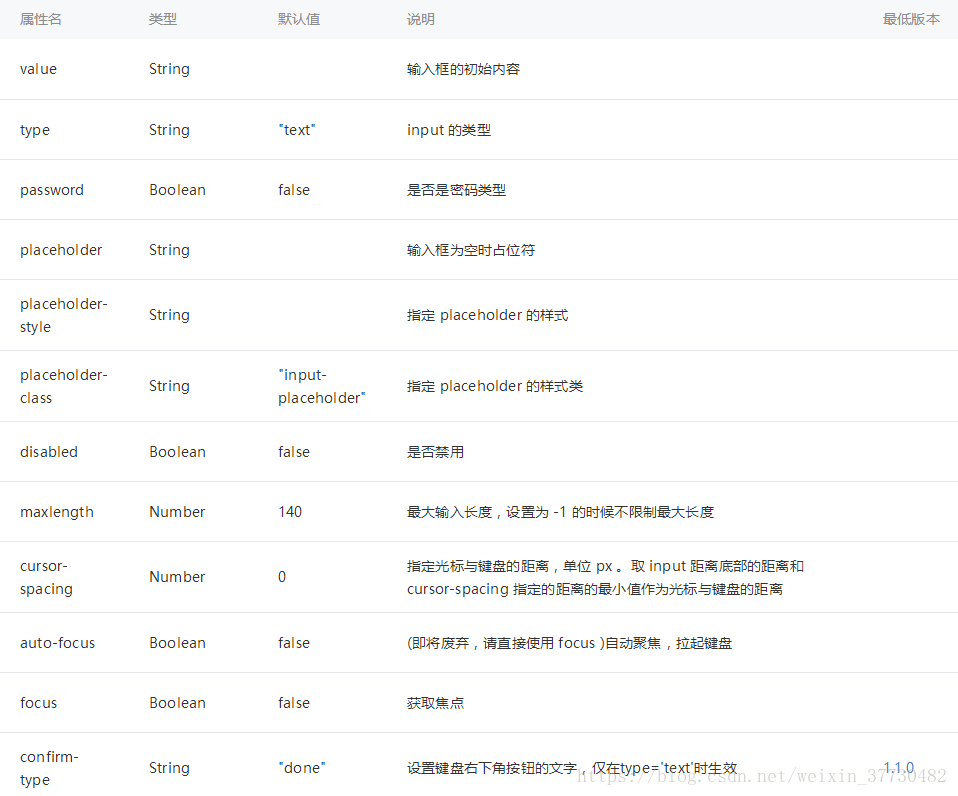Select the 'focus' attribute name cell
Viewport: 958px width, 796px height.
(x=38, y=703)
